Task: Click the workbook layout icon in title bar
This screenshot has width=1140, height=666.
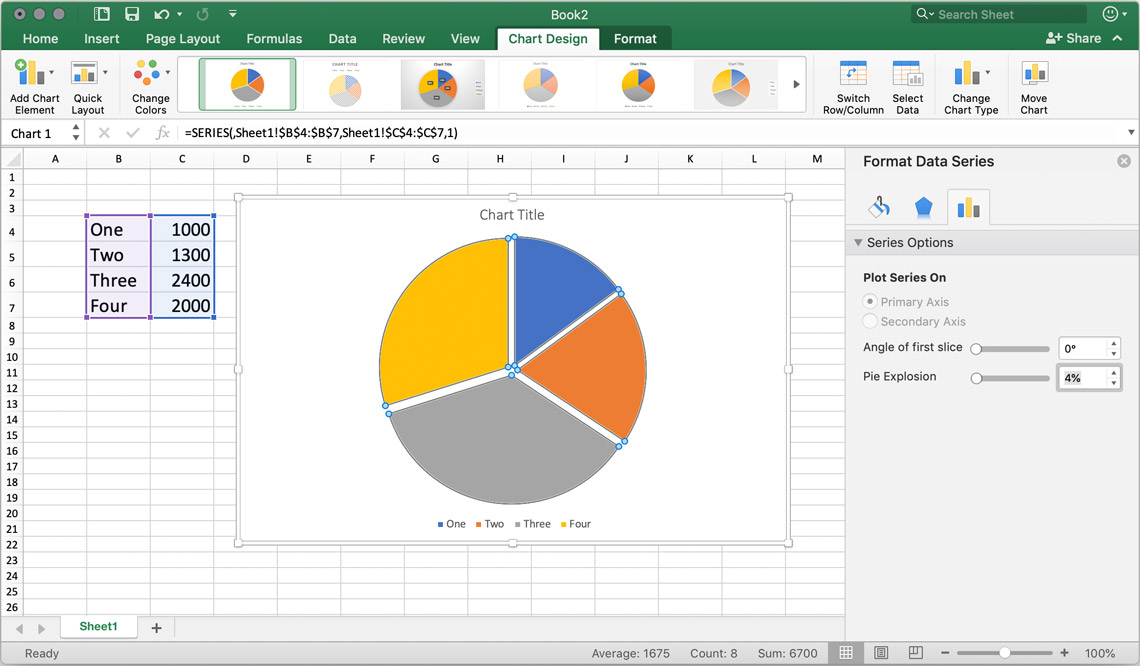Action: pos(102,14)
